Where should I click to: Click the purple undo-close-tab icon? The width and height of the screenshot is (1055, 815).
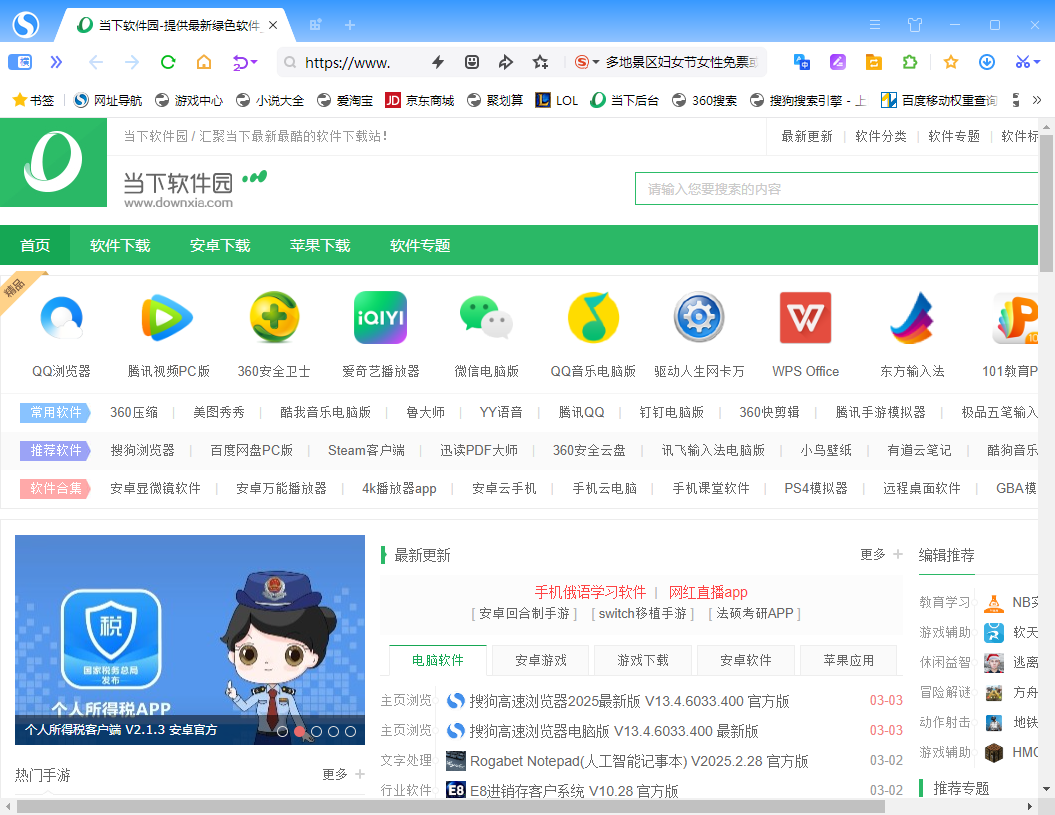[x=240, y=63]
